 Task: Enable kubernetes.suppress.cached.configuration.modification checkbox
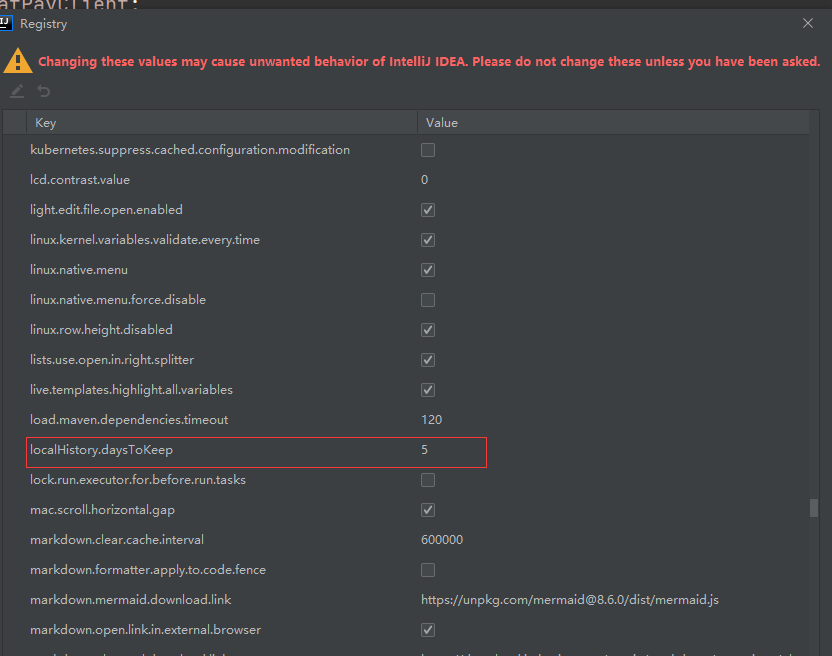(x=428, y=150)
